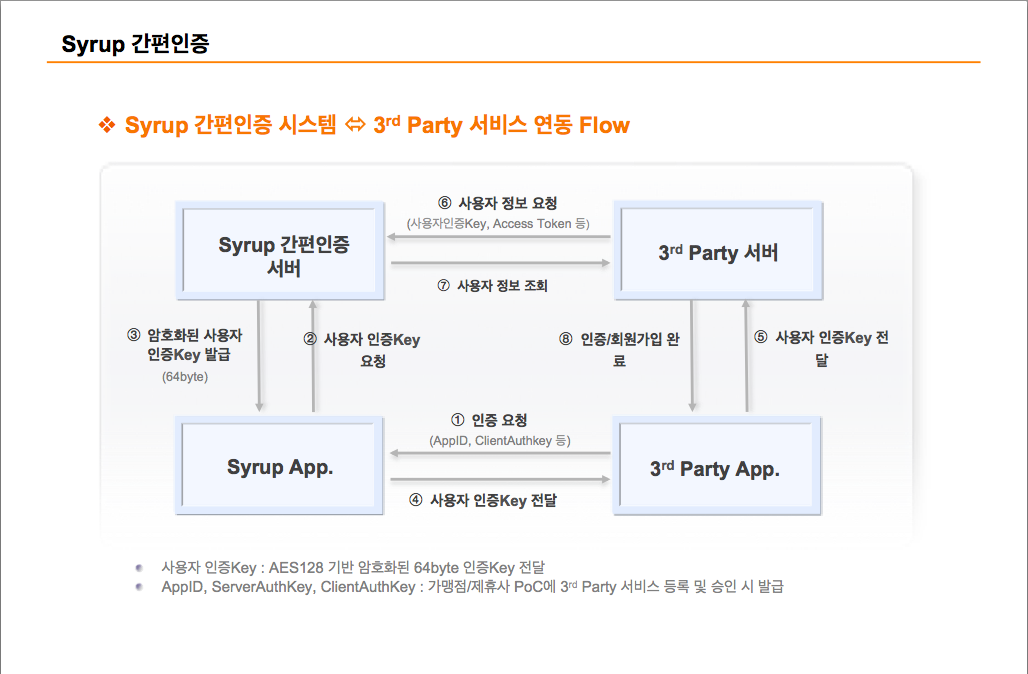Select the '④ 사용자 인증Key 전달' label
The image size is (1028, 674).
[x=483, y=501]
